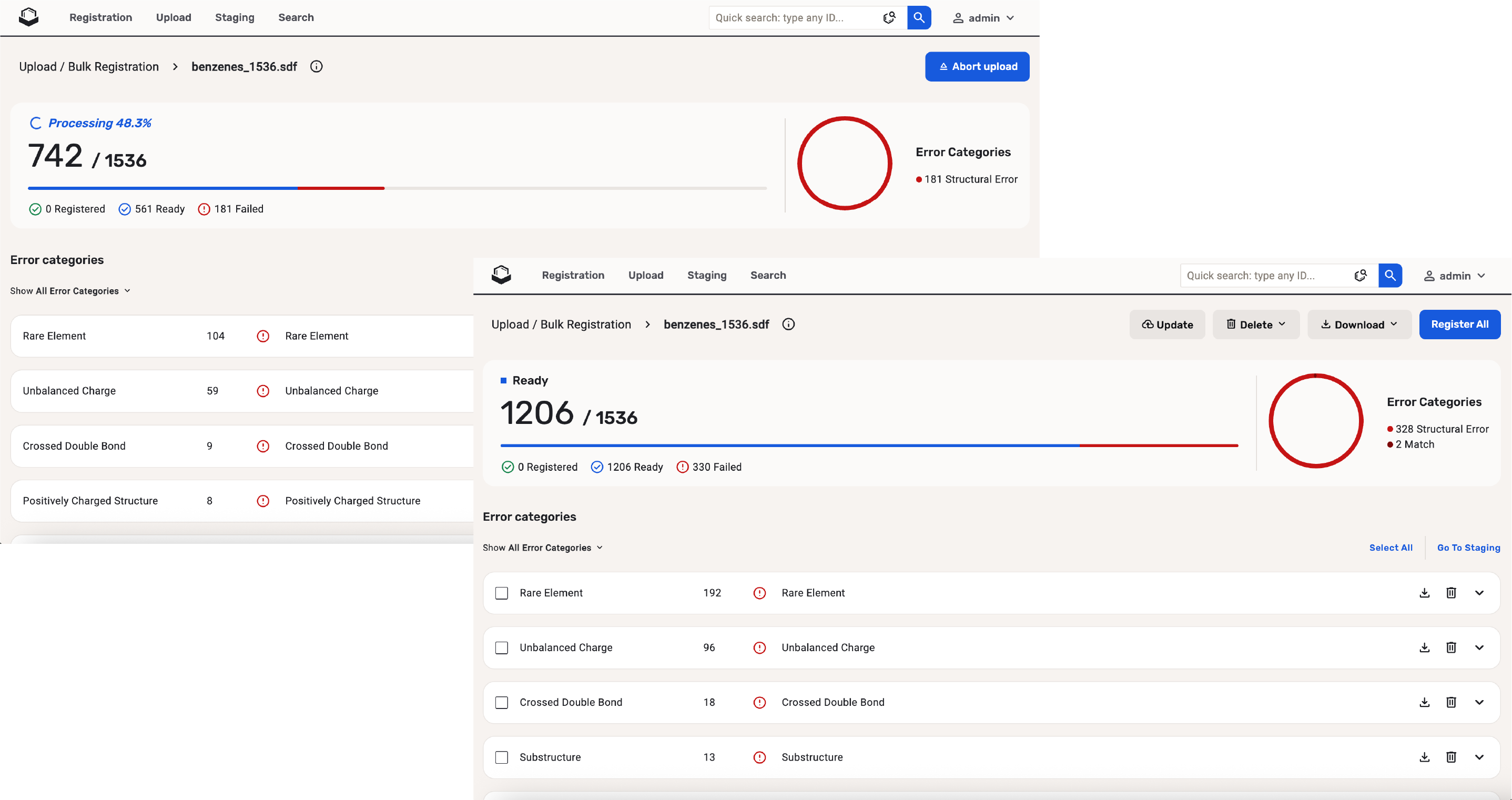
Task: Open structure search icon in upper search bar
Action: [889, 17]
